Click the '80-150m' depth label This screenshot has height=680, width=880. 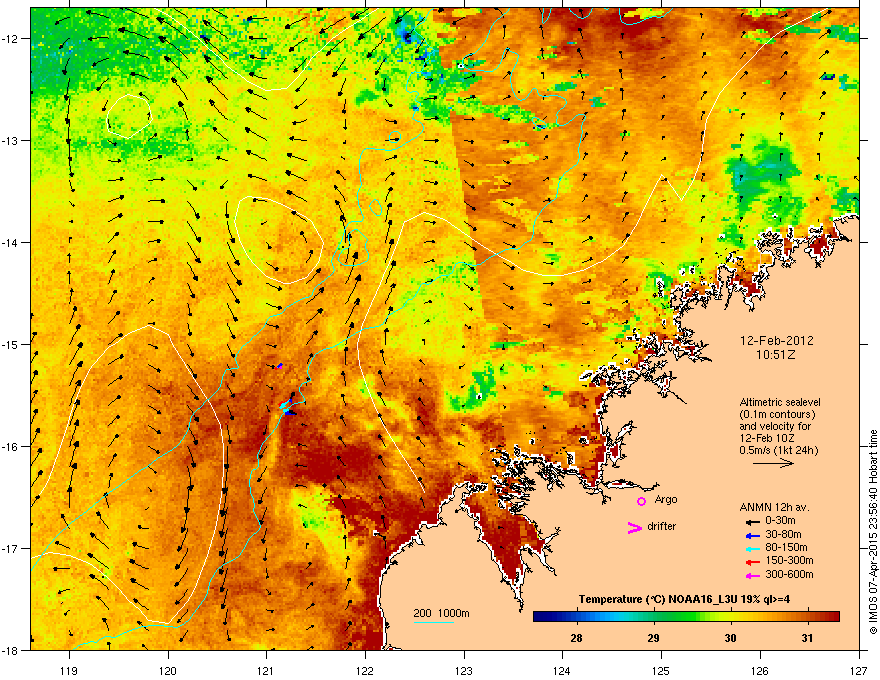coord(786,547)
